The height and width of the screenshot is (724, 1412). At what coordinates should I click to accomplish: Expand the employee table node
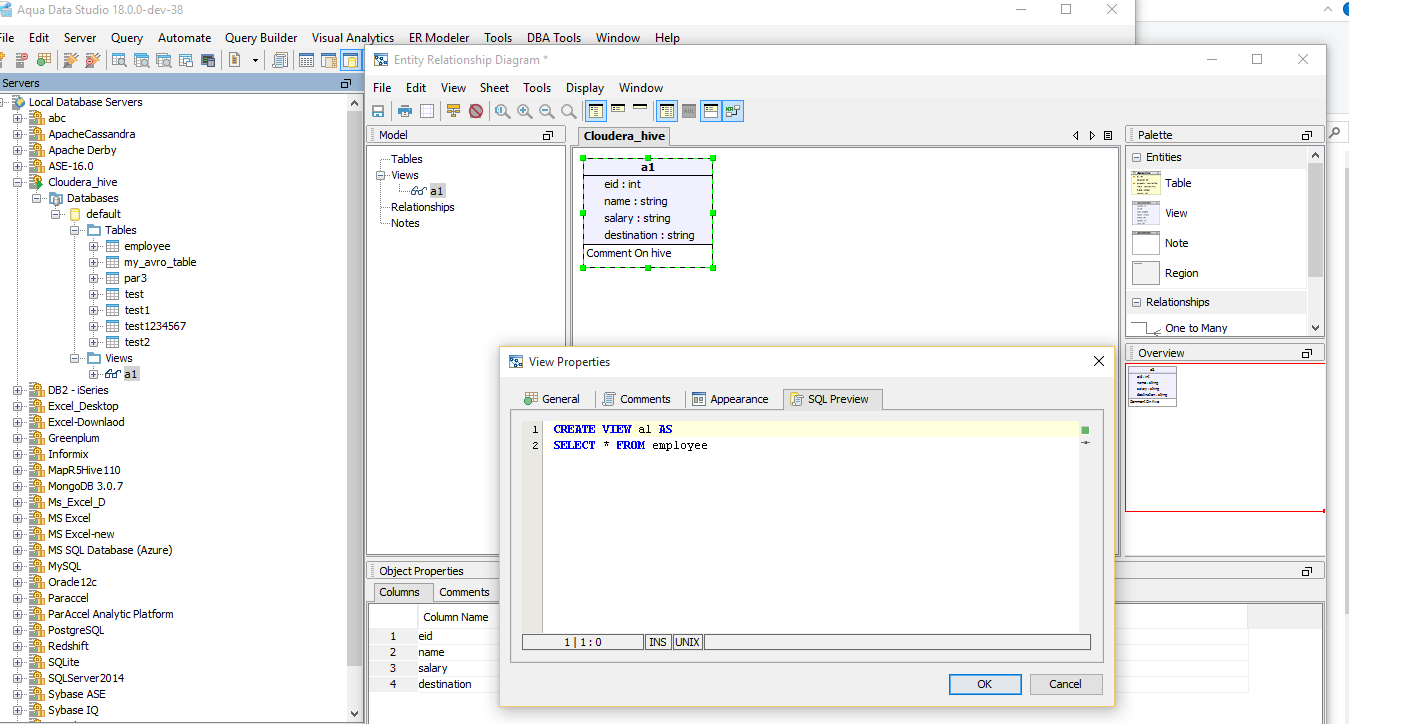point(93,246)
